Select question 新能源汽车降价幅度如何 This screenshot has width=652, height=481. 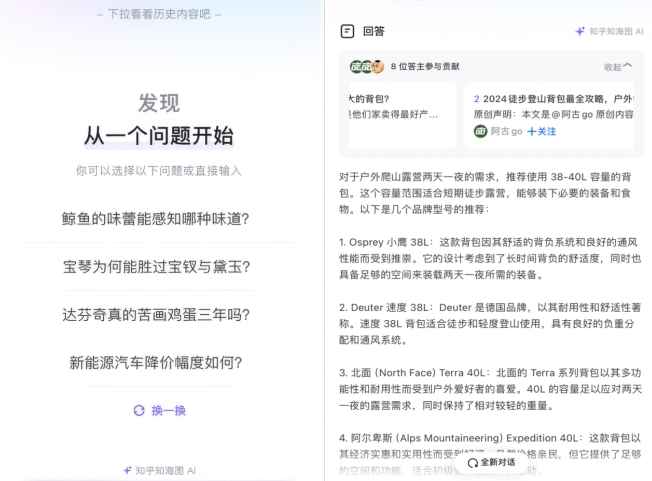click(x=156, y=363)
